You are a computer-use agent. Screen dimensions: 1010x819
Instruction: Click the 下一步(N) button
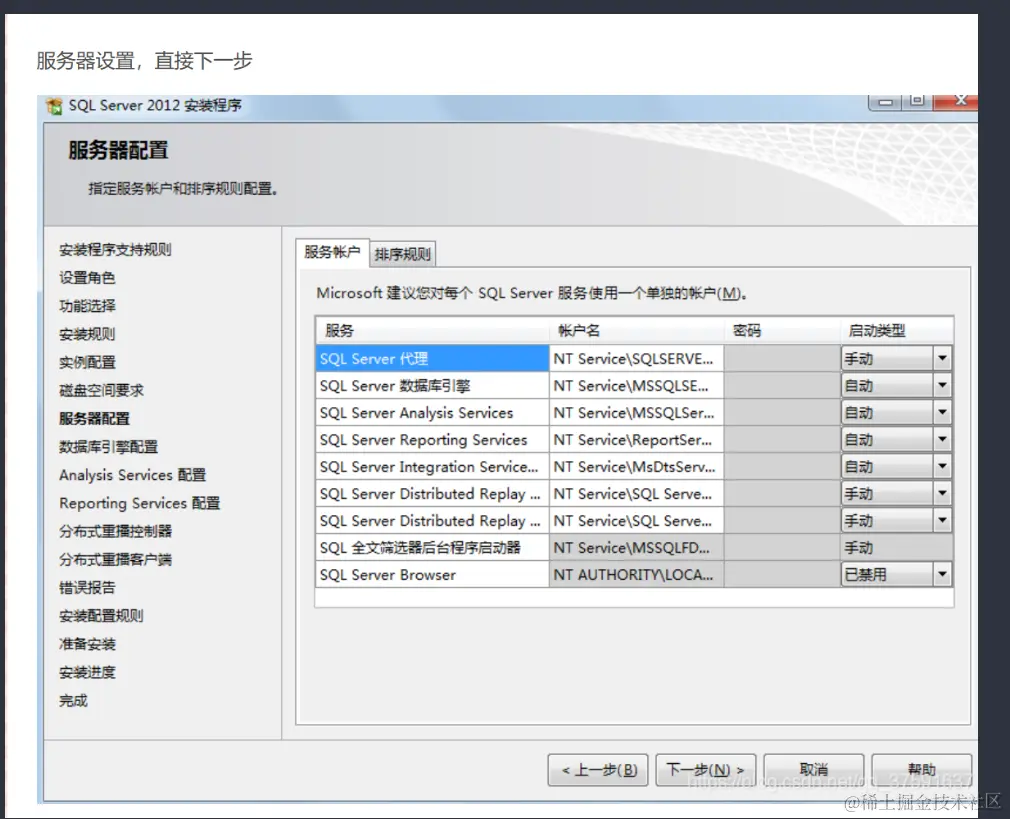coord(705,769)
